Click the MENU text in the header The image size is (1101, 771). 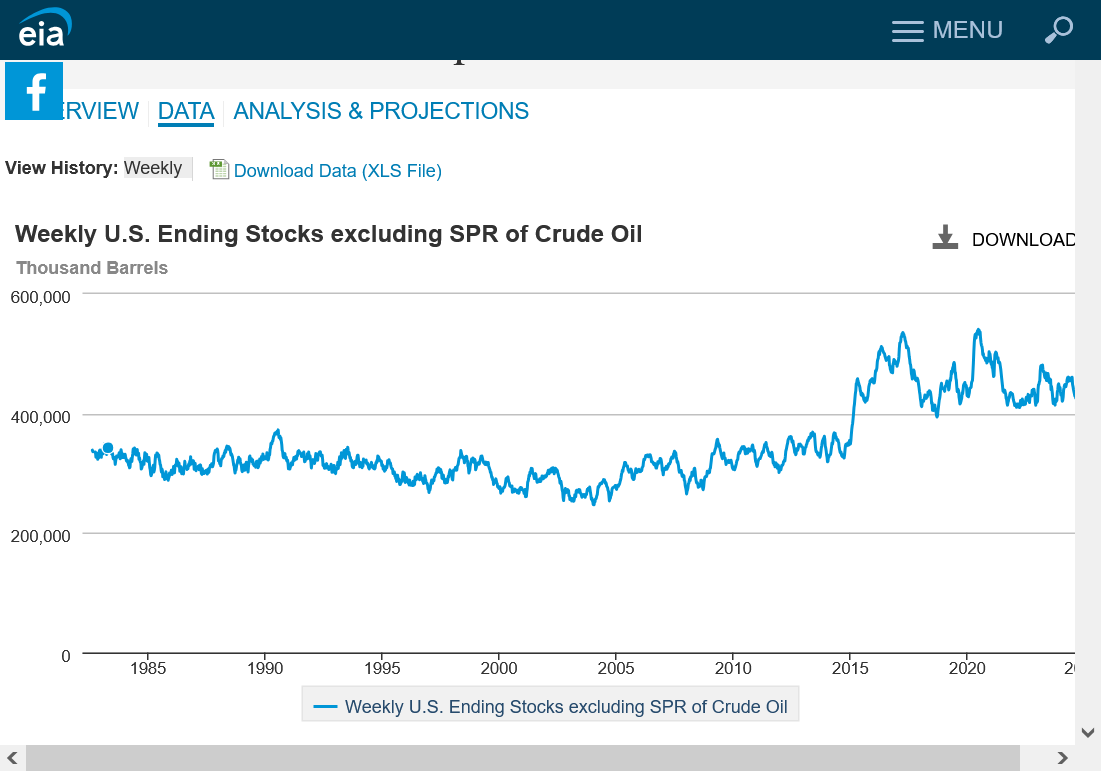tap(967, 30)
